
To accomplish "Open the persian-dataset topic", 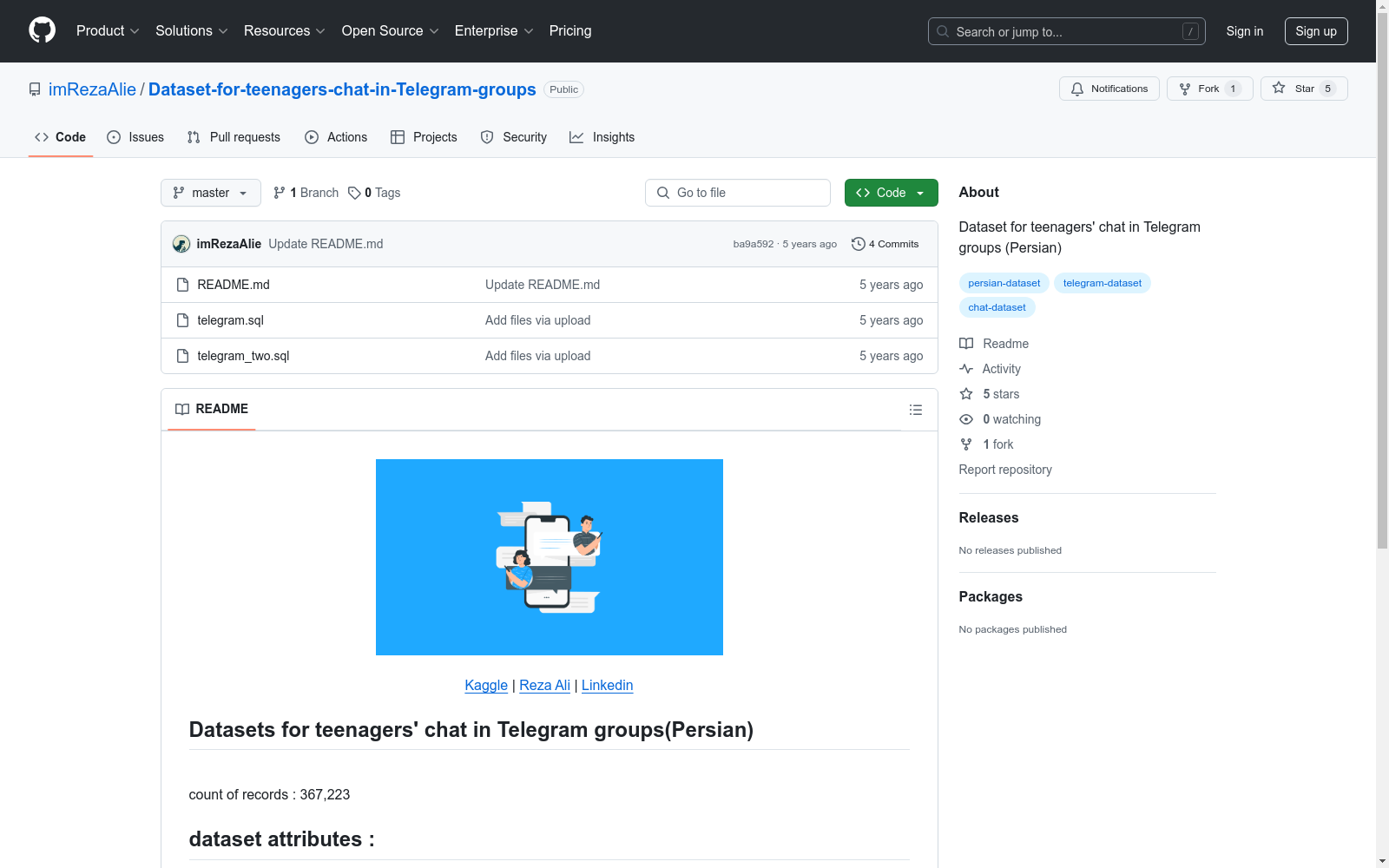I will point(1004,283).
